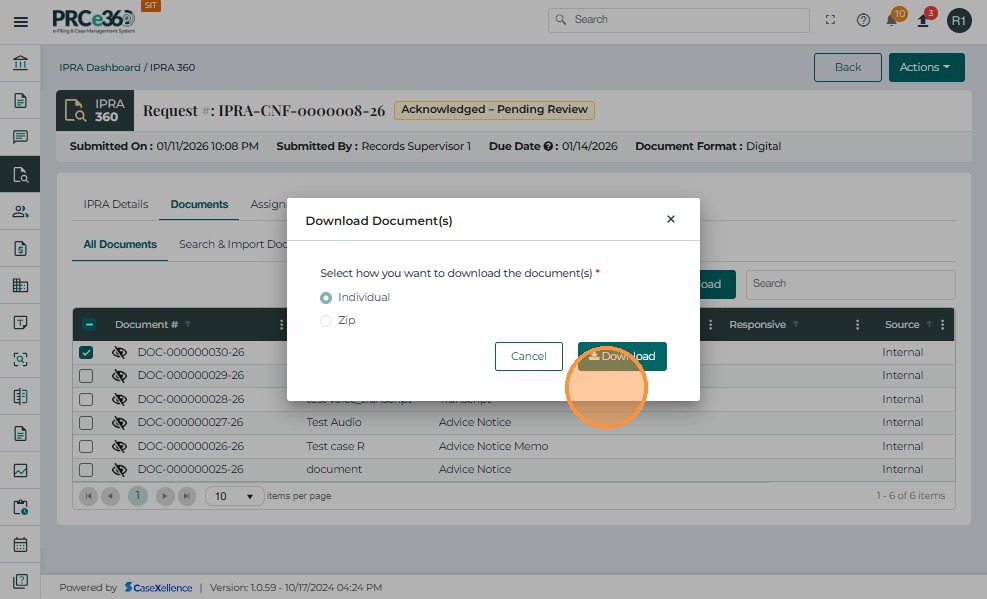Viewport: 987px width, 599px height.
Task: Sort by the Source column header
Action: pos(902,325)
